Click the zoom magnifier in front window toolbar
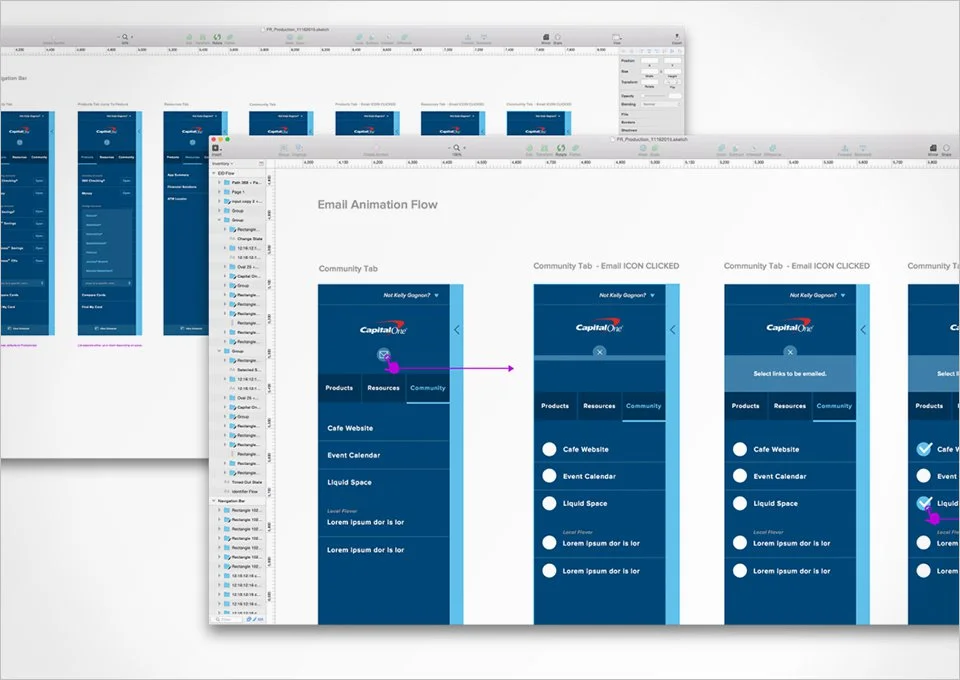 pos(456,148)
